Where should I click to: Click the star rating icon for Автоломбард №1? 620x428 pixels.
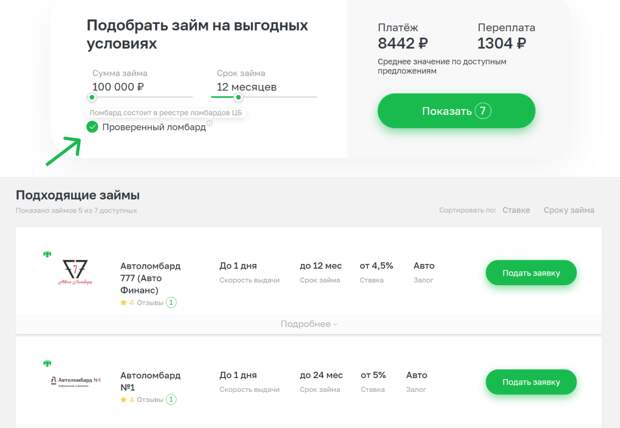(123, 400)
